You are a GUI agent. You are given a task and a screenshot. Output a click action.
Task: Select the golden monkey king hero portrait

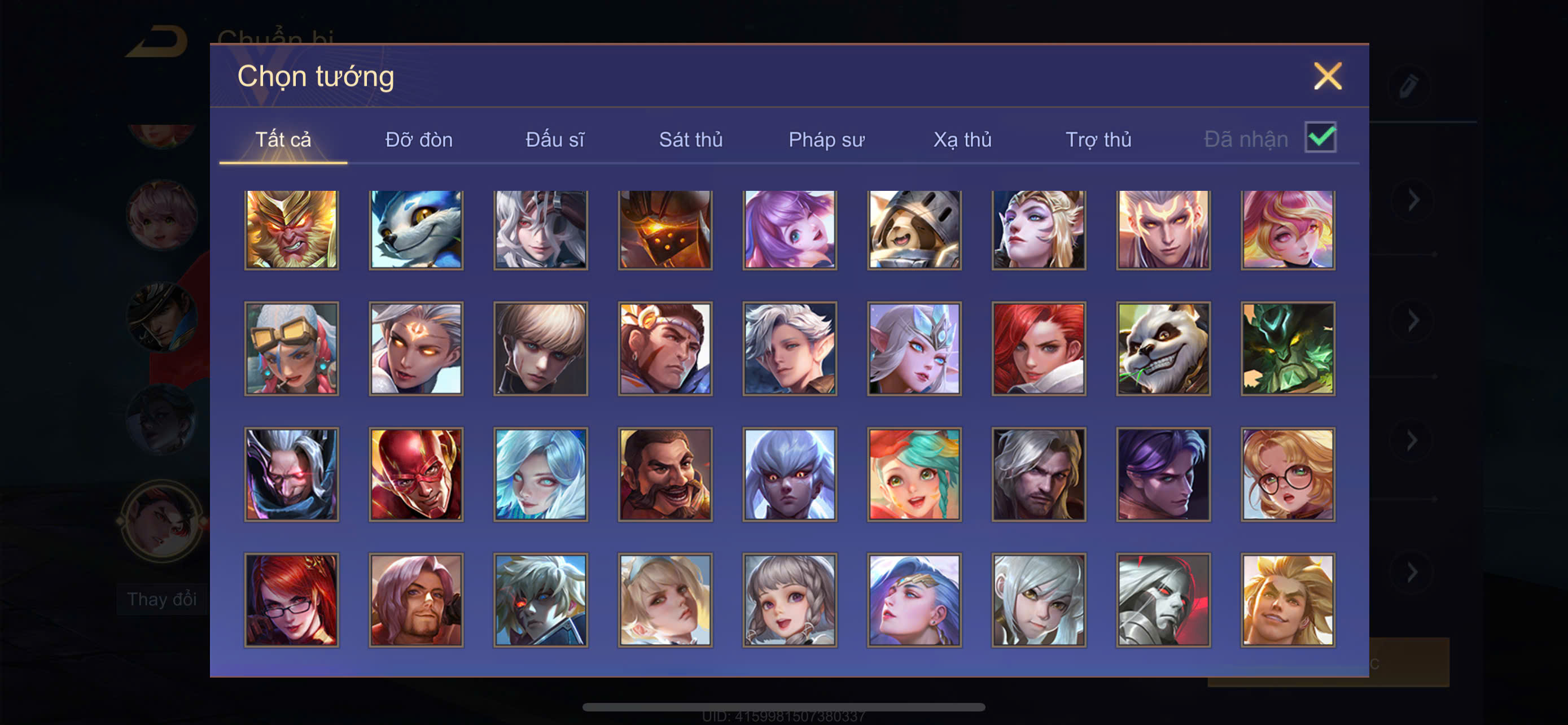coord(292,229)
